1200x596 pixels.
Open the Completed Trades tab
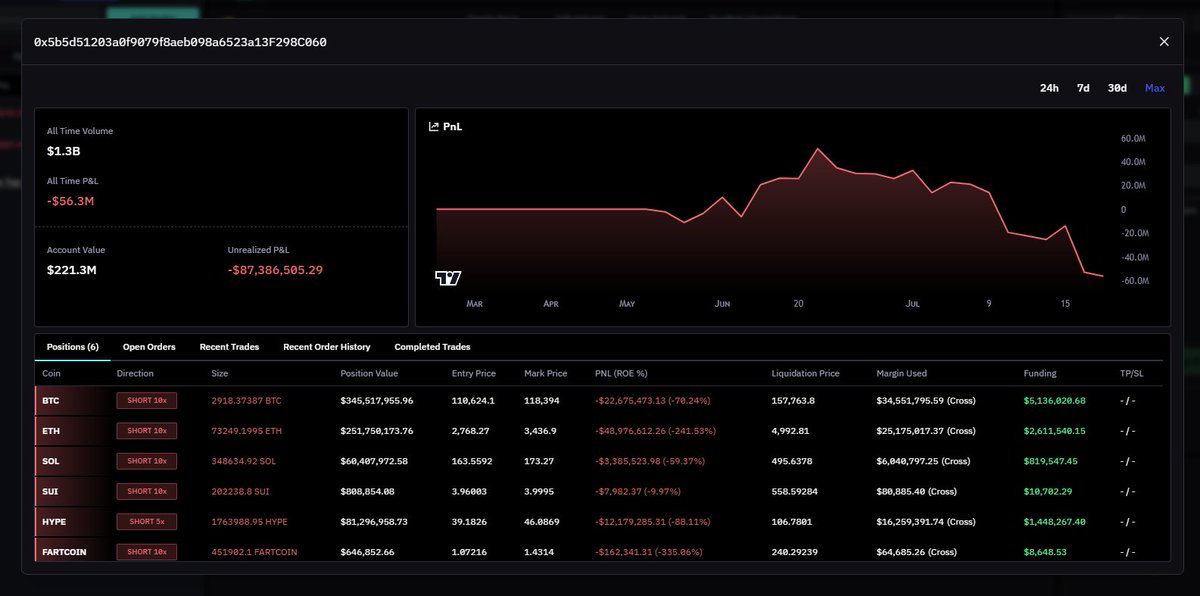point(432,347)
